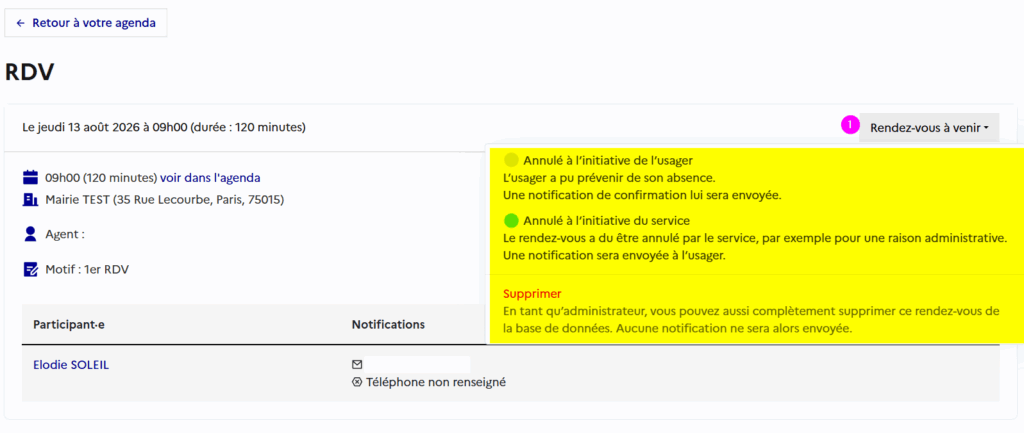Viewport: 1024px width, 433px height.
Task: Click the back arrow in Retour button
Action: pyautogui.click(x=21, y=23)
